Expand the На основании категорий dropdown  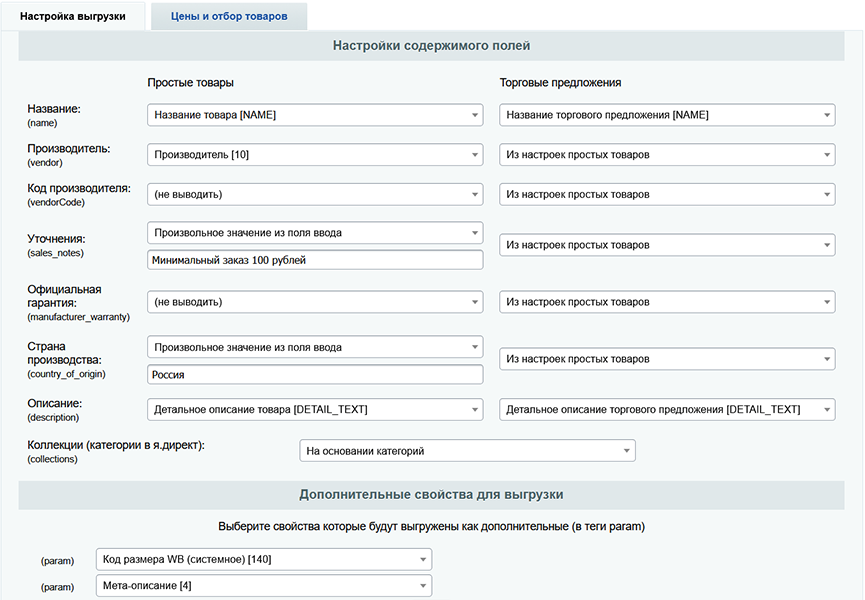467,451
